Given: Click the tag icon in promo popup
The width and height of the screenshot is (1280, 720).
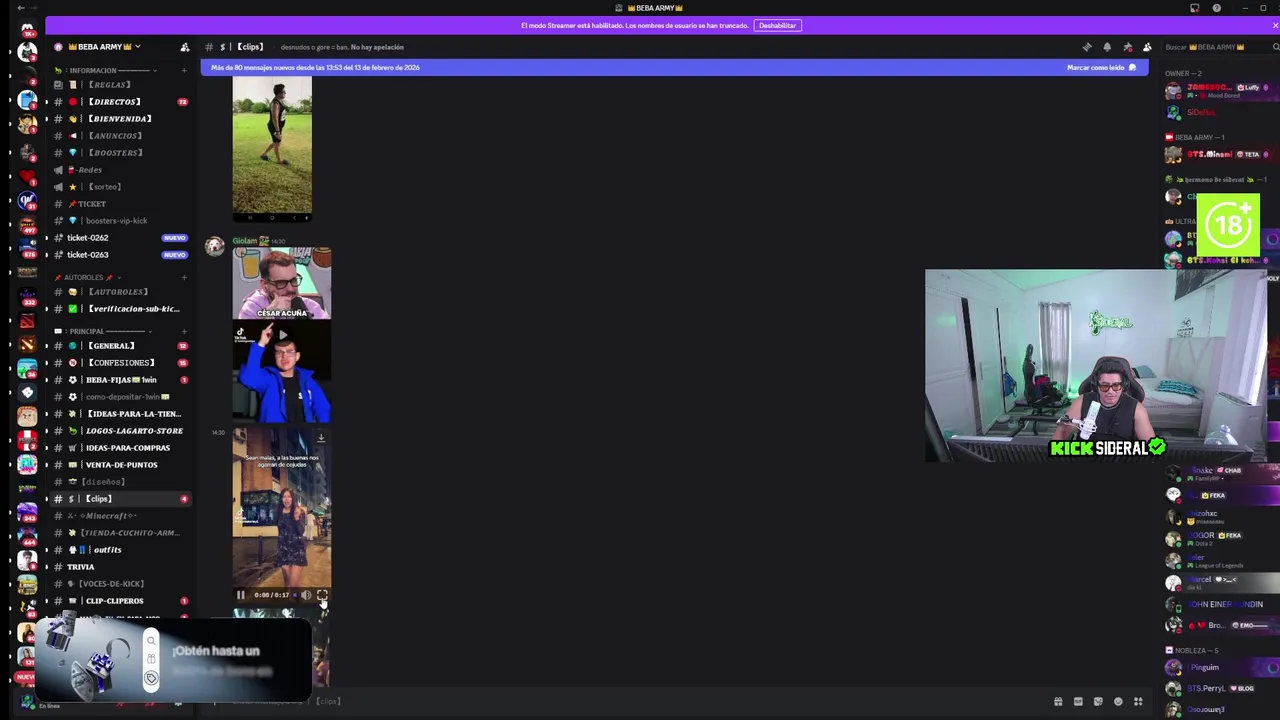Looking at the screenshot, I should [151, 678].
